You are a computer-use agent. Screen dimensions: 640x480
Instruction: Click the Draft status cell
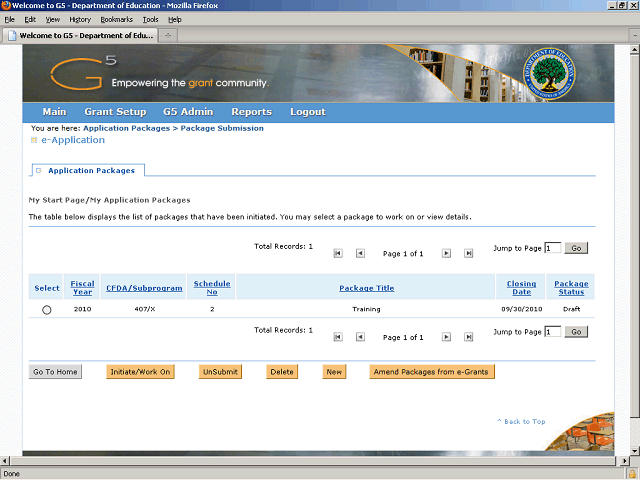pos(571,309)
